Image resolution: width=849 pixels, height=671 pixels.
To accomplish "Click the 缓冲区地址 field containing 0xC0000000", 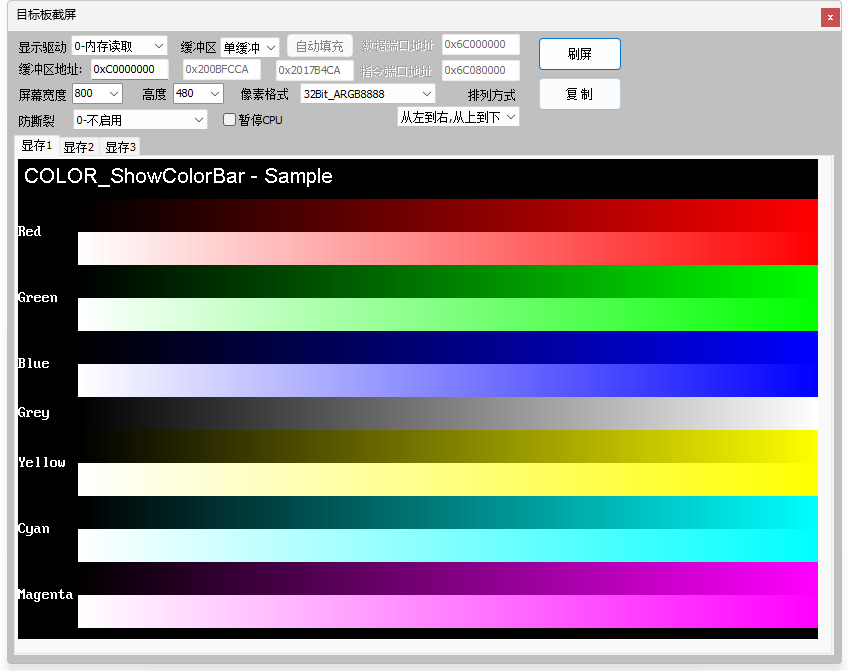I will [129, 69].
